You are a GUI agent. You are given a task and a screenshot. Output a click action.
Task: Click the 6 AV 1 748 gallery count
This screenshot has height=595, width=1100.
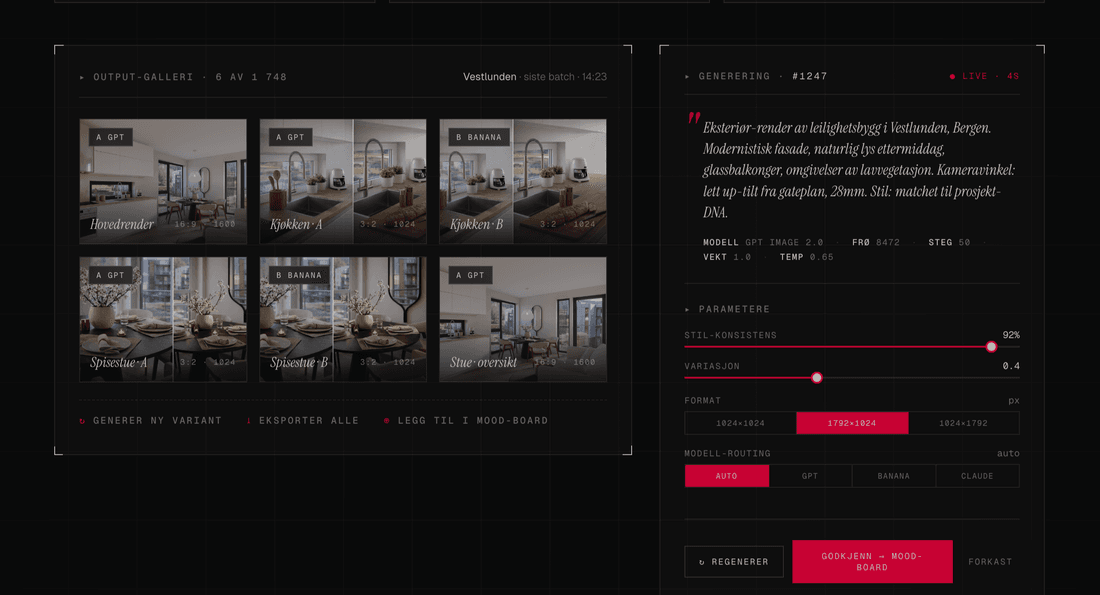pos(251,77)
